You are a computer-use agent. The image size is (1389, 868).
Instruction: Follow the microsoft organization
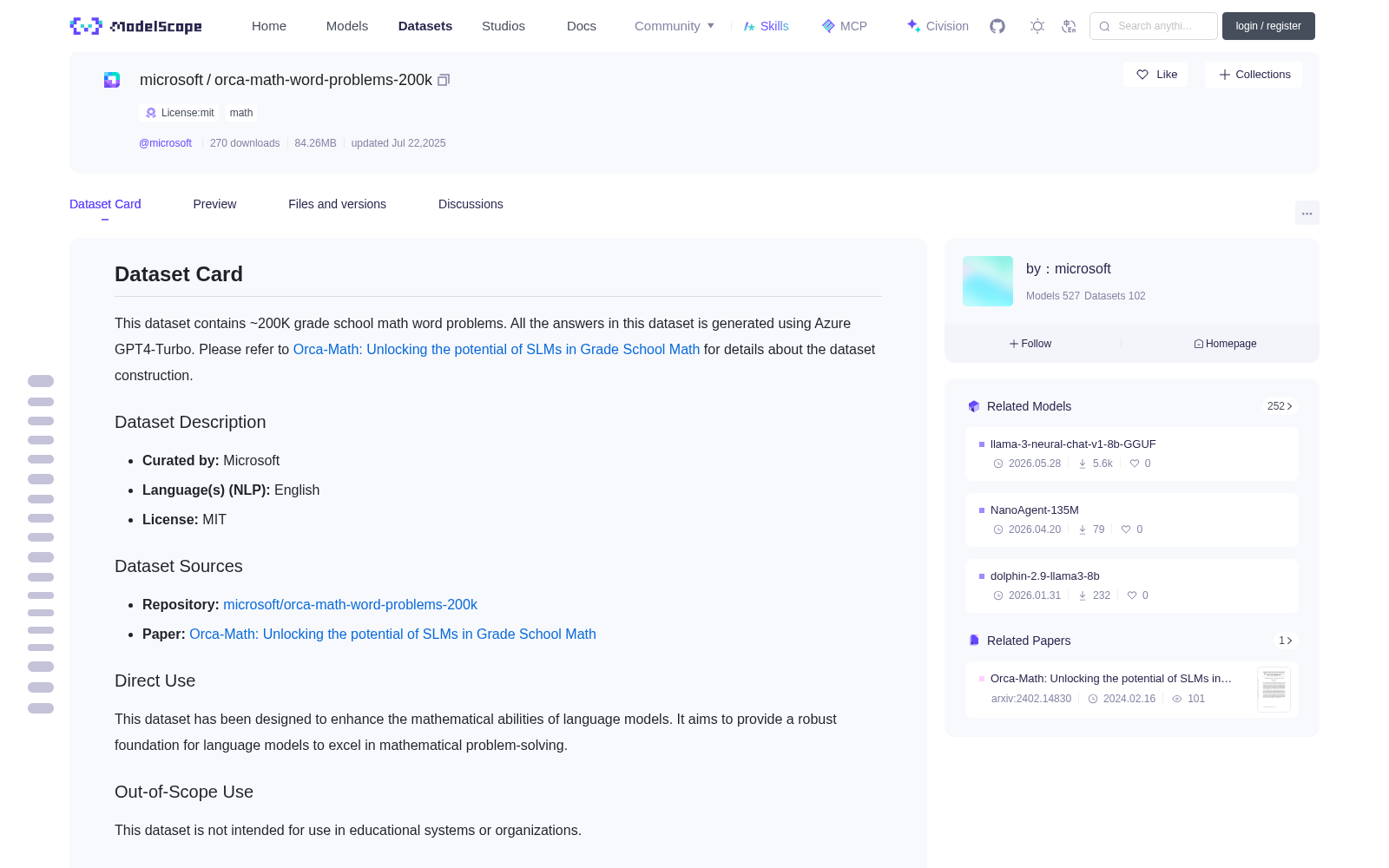point(1030,344)
